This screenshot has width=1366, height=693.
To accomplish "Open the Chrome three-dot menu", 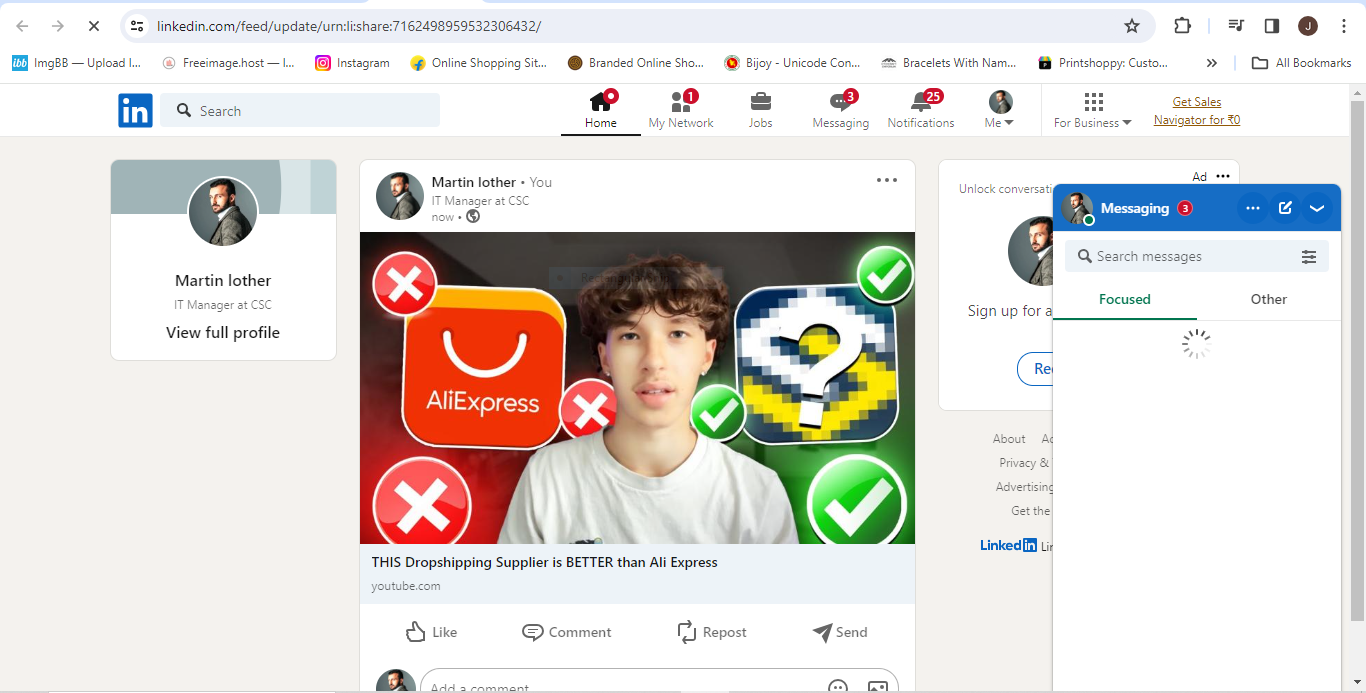I will [x=1343, y=26].
